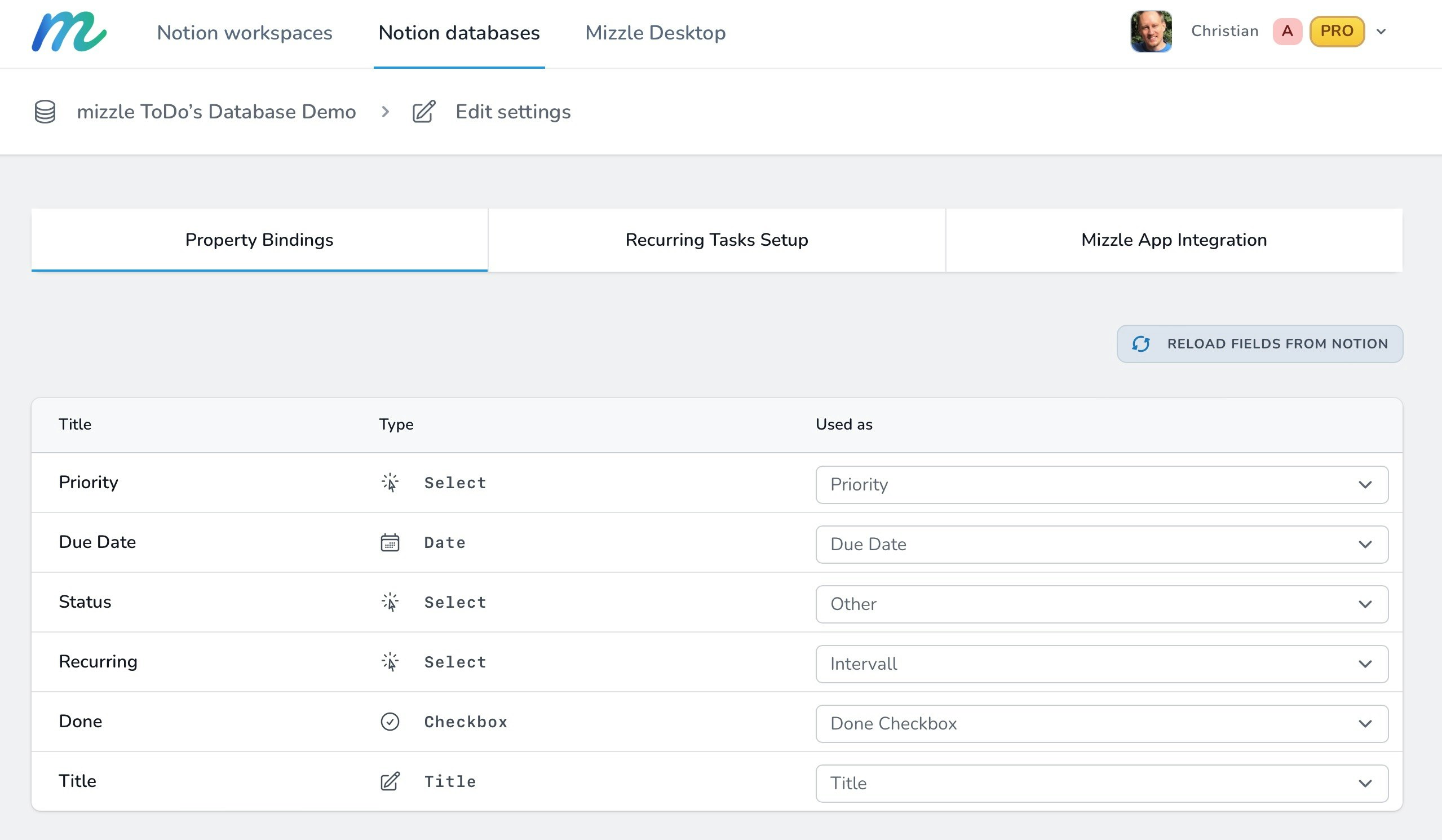Click the Select type icon in Recurring row
Screen dimensions: 1442x840
click(x=390, y=662)
